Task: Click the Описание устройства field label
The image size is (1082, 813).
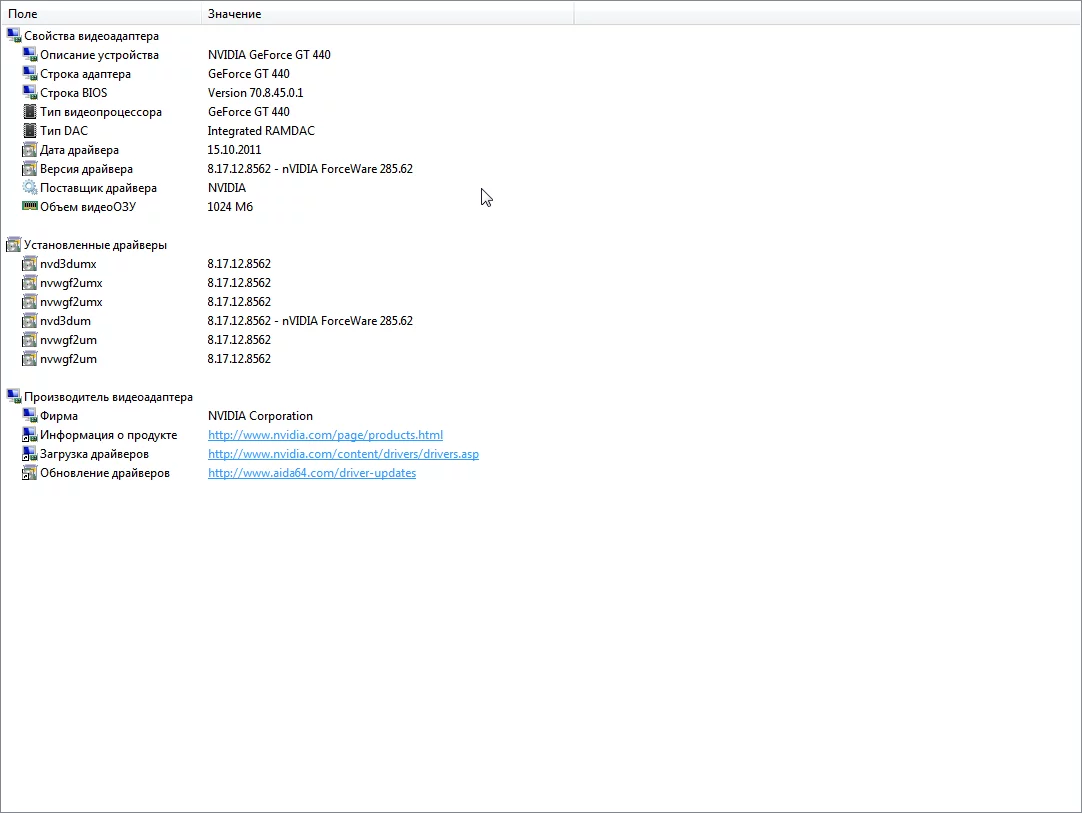Action: coord(99,55)
